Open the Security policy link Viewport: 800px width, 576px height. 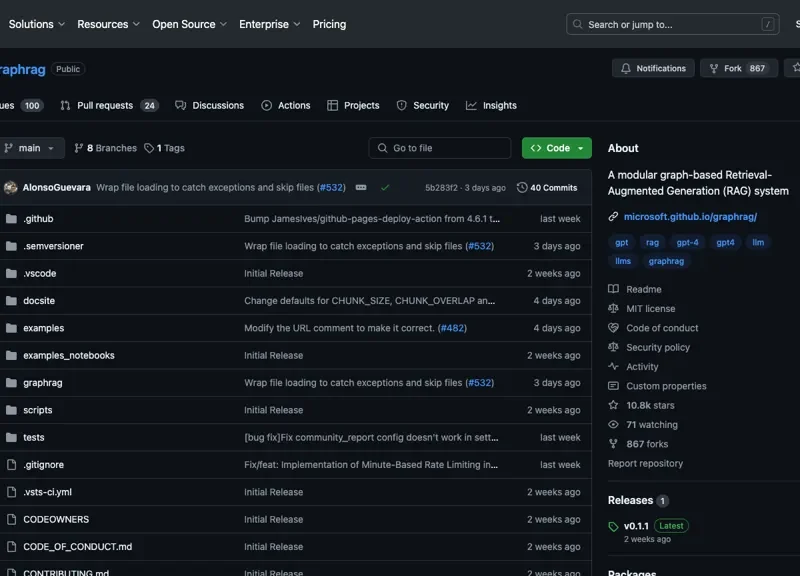point(649,347)
